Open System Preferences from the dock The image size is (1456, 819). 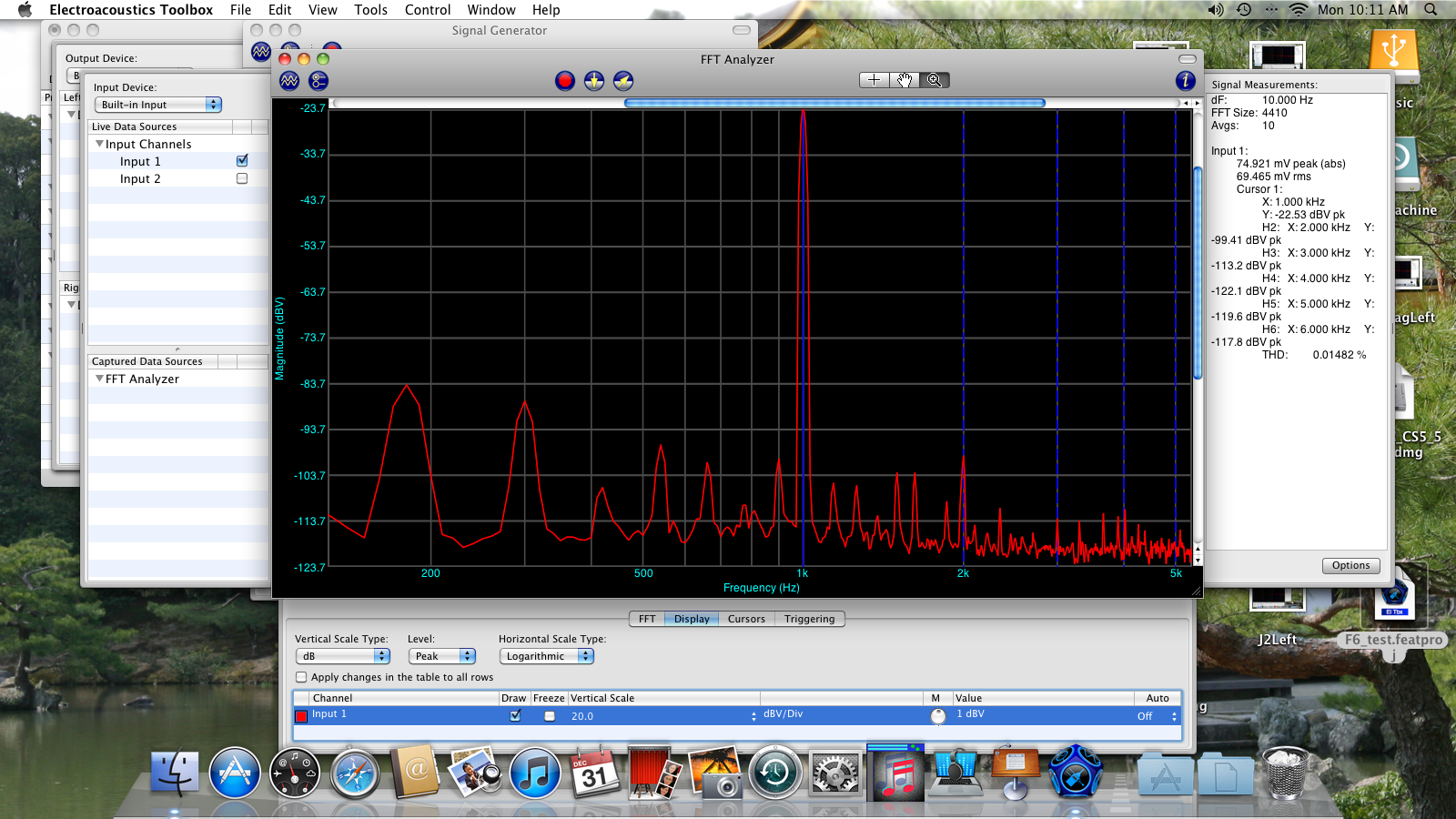(835, 773)
